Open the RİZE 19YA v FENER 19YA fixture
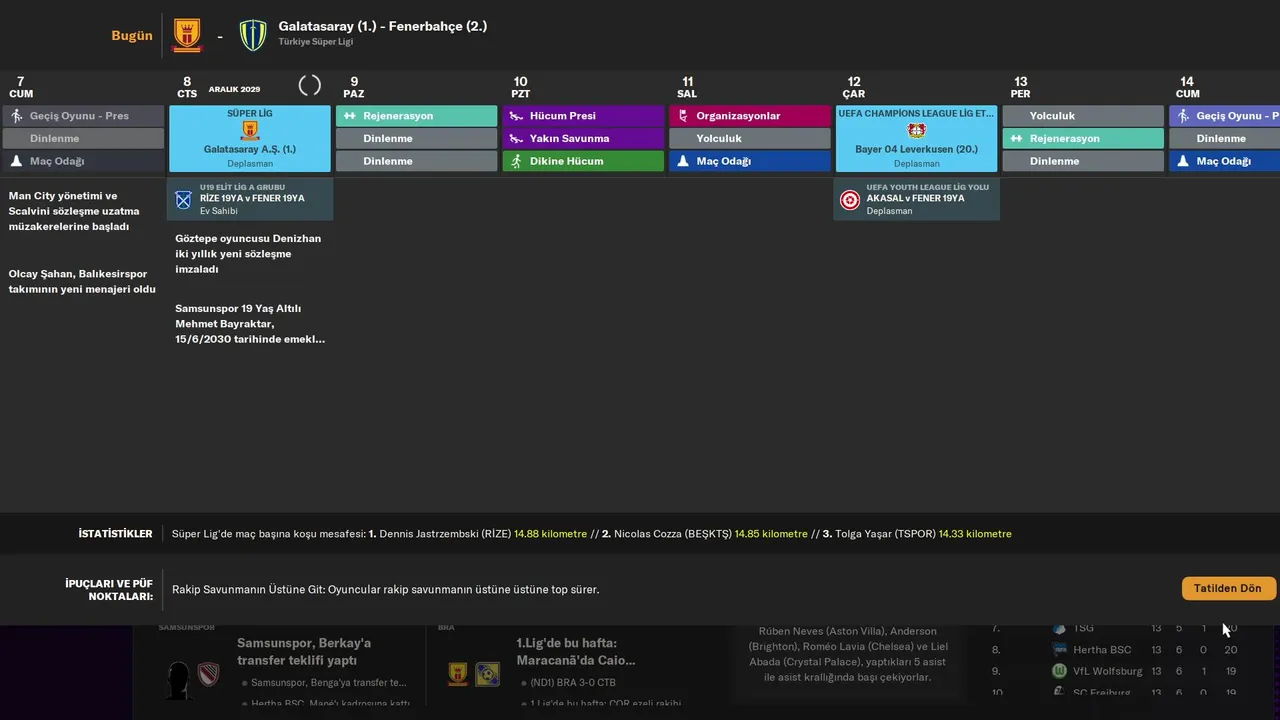The height and width of the screenshot is (720, 1280). pos(250,199)
